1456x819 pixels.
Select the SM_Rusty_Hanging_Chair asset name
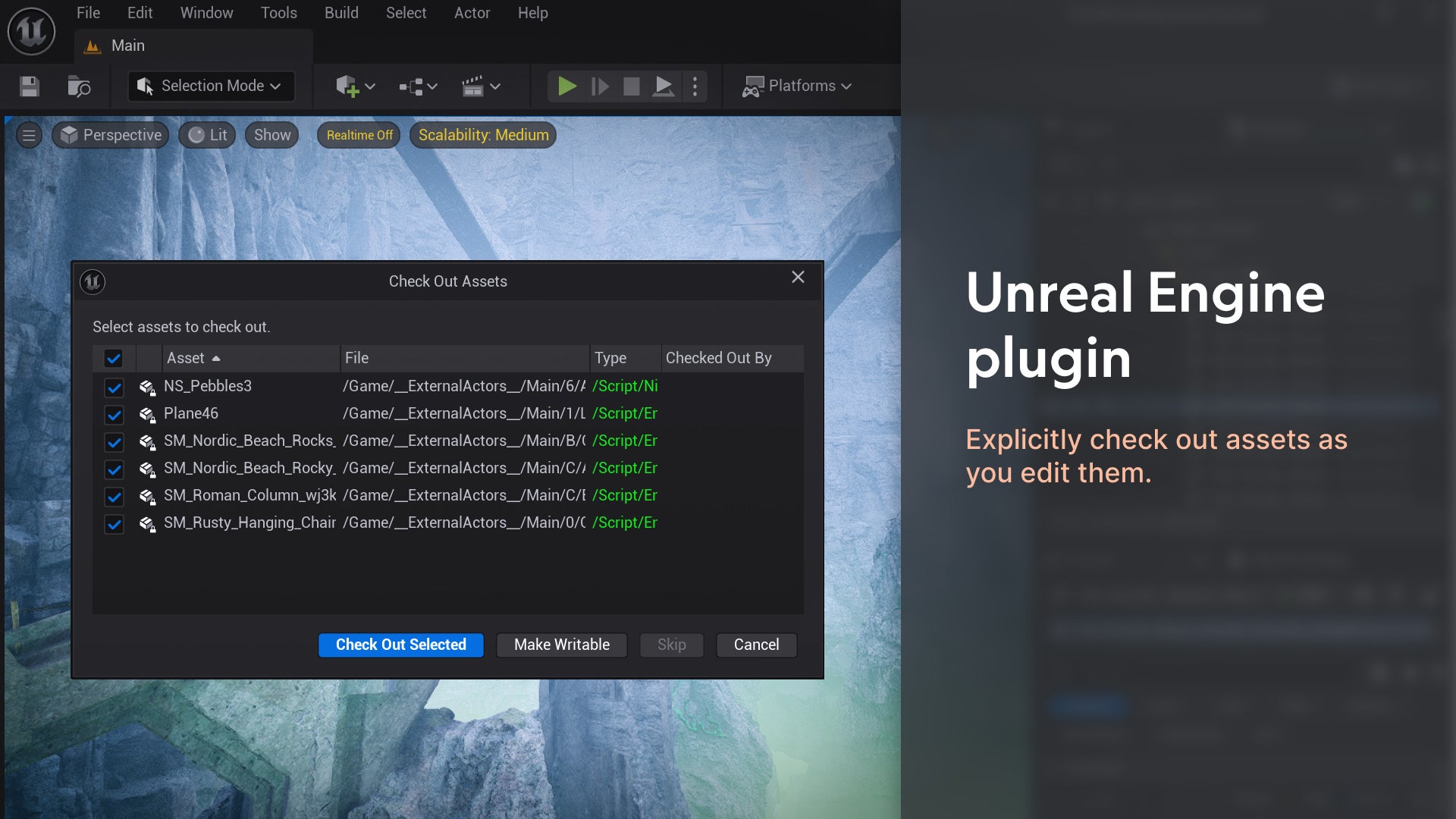249,522
